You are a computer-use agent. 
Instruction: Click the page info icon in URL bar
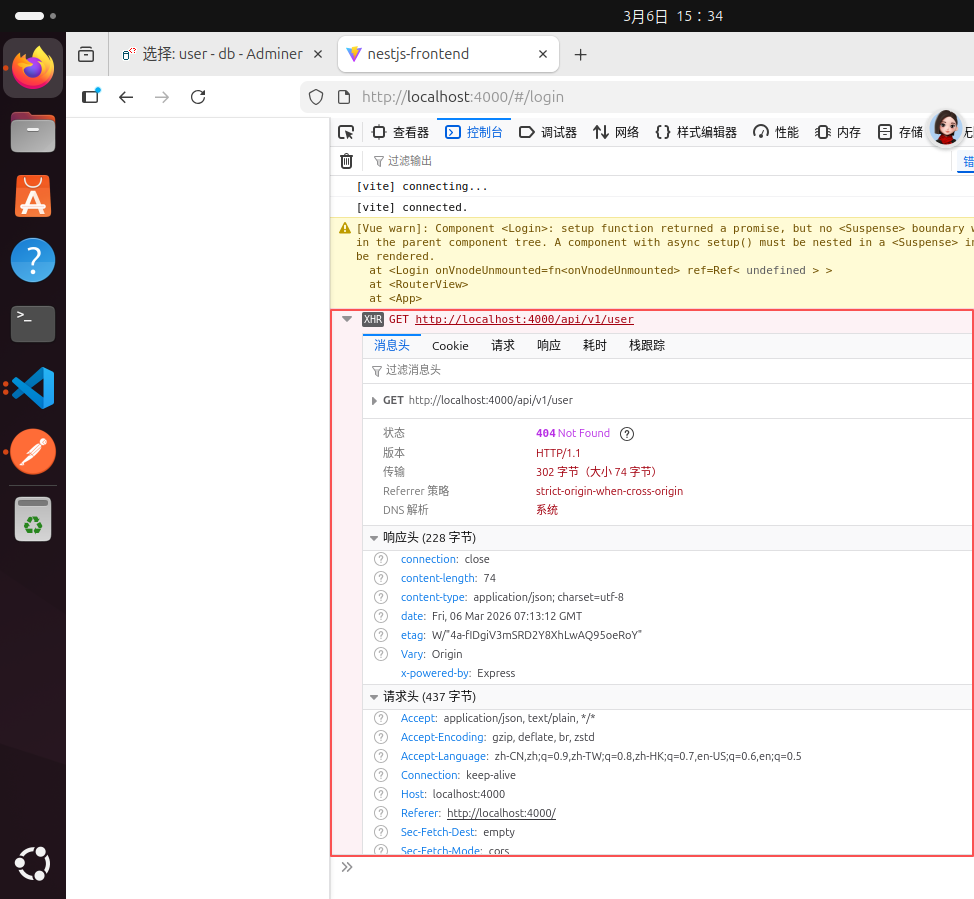(x=344, y=97)
